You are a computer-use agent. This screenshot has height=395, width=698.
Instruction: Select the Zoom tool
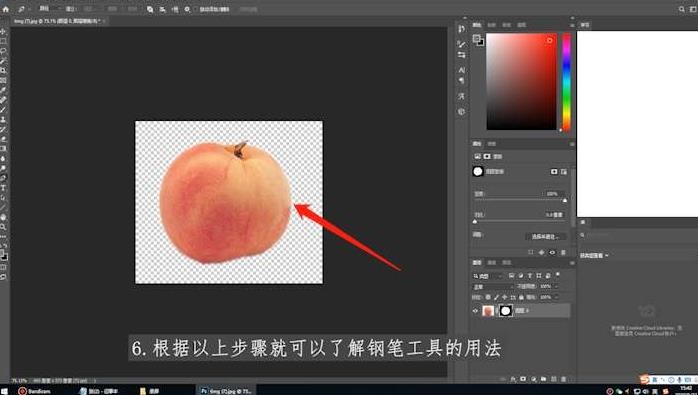(4, 227)
